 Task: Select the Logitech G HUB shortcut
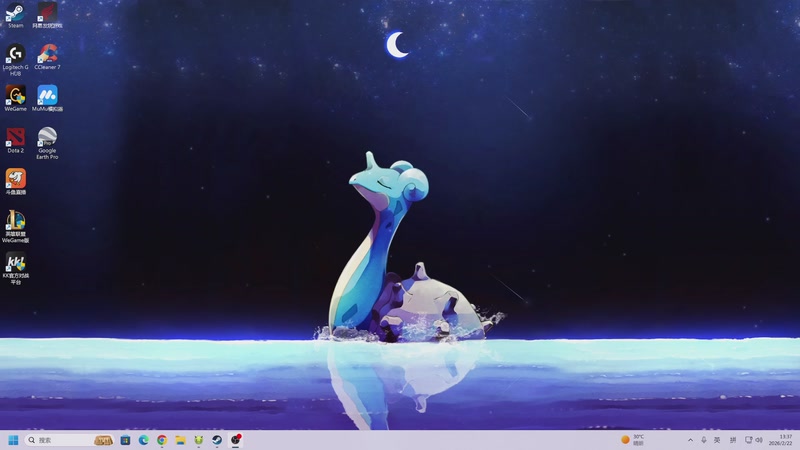pos(15,60)
